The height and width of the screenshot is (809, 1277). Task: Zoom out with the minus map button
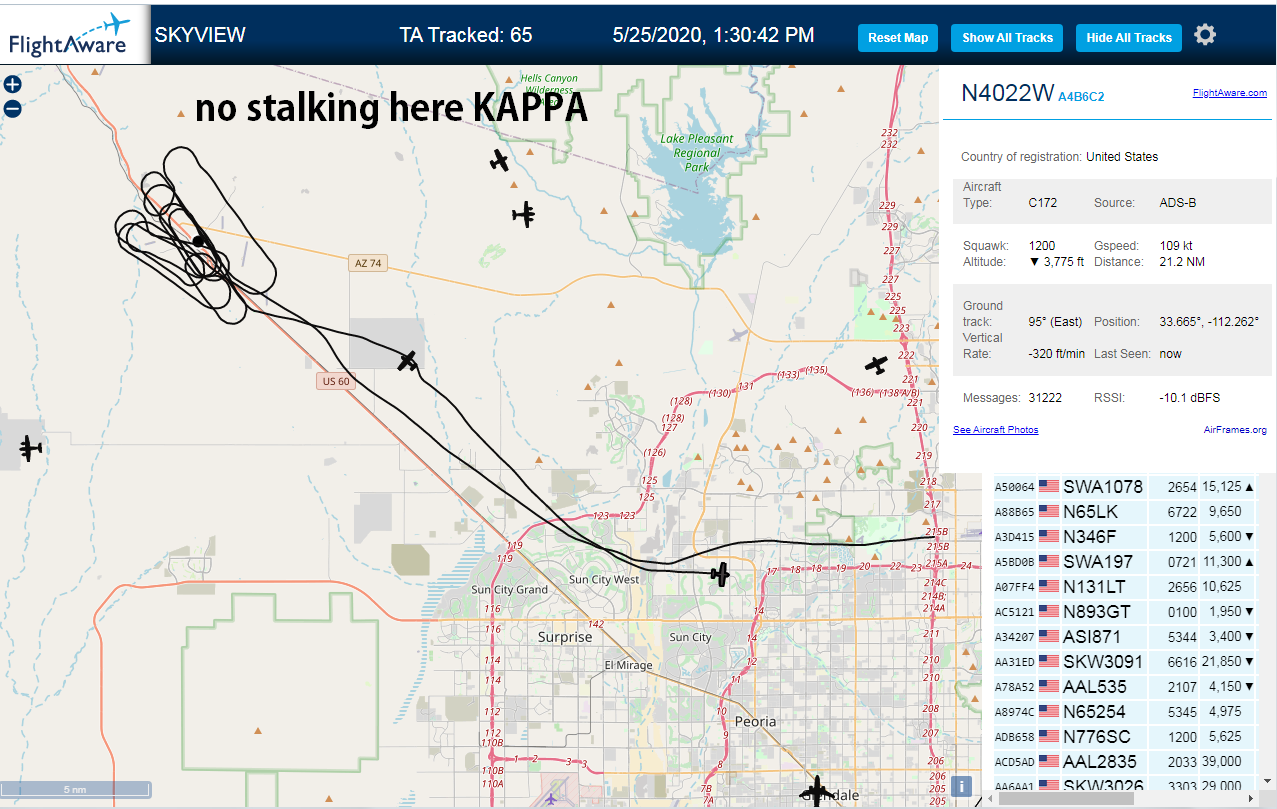(x=12, y=109)
